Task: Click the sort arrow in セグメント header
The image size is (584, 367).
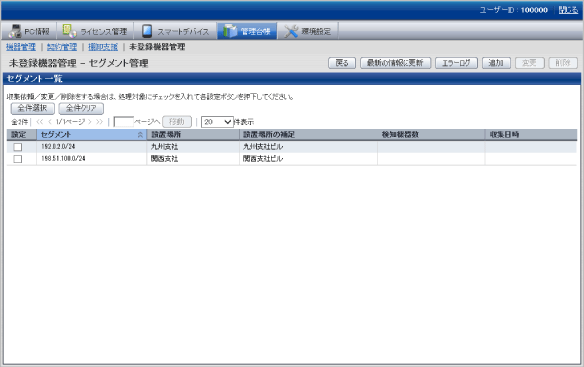Action: click(x=140, y=135)
